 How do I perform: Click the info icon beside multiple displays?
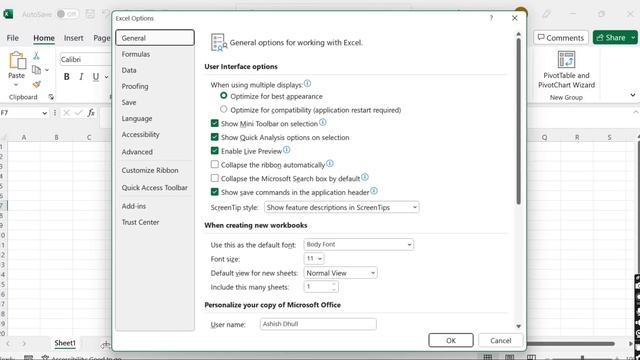(x=307, y=84)
